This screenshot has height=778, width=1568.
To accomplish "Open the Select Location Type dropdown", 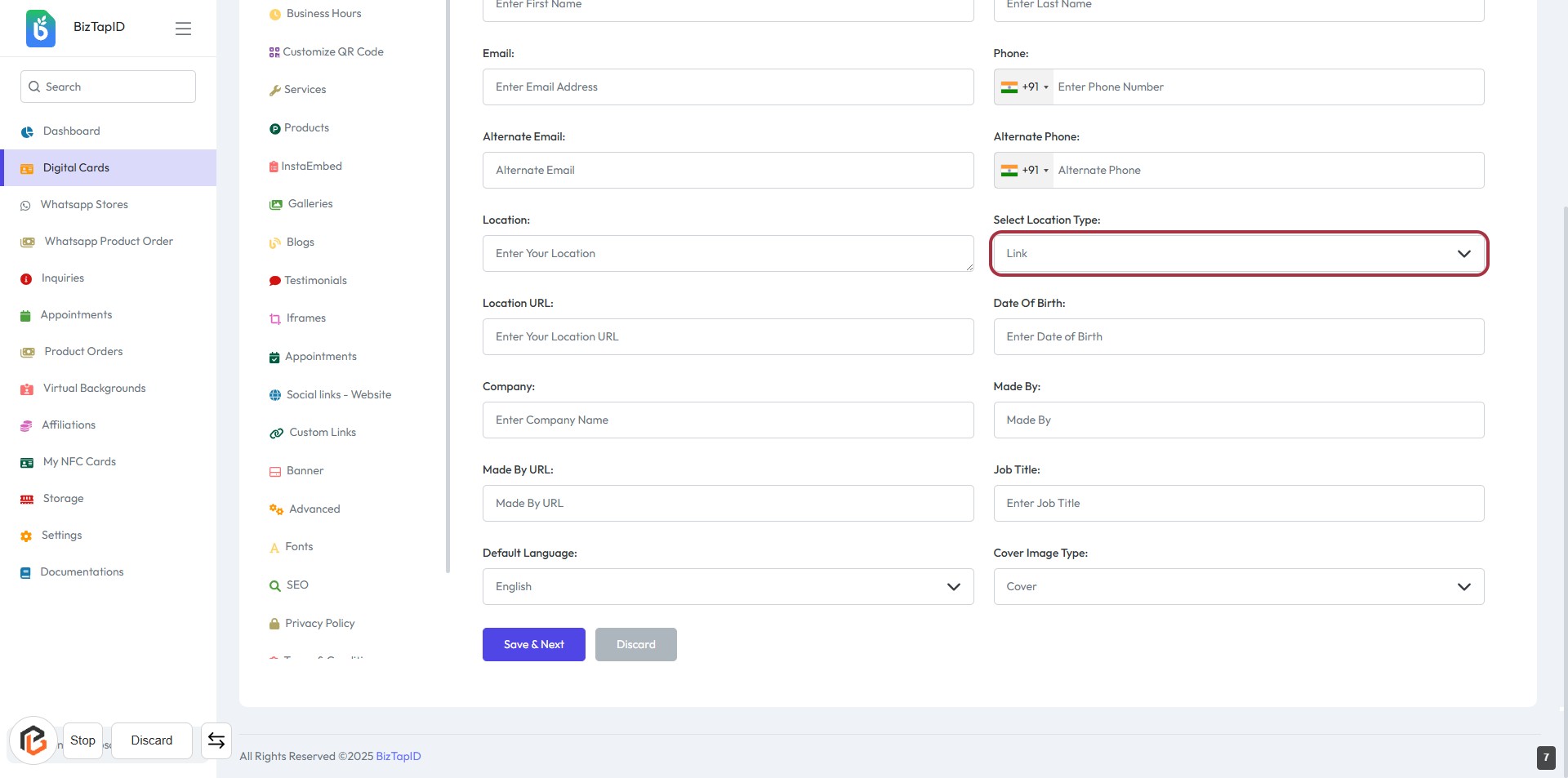I will point(1238,254).
